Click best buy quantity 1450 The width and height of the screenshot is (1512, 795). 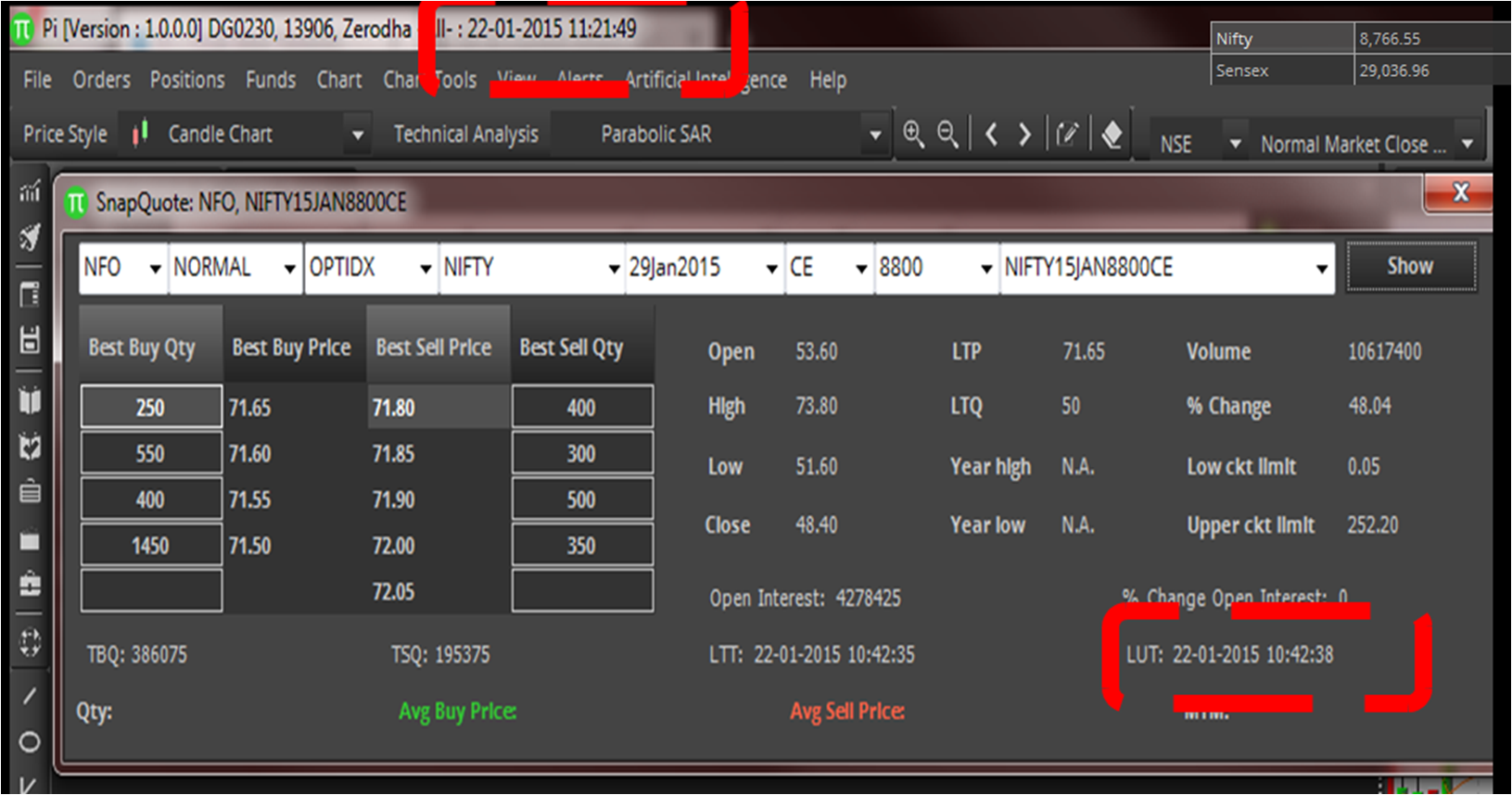coord(151,545)
